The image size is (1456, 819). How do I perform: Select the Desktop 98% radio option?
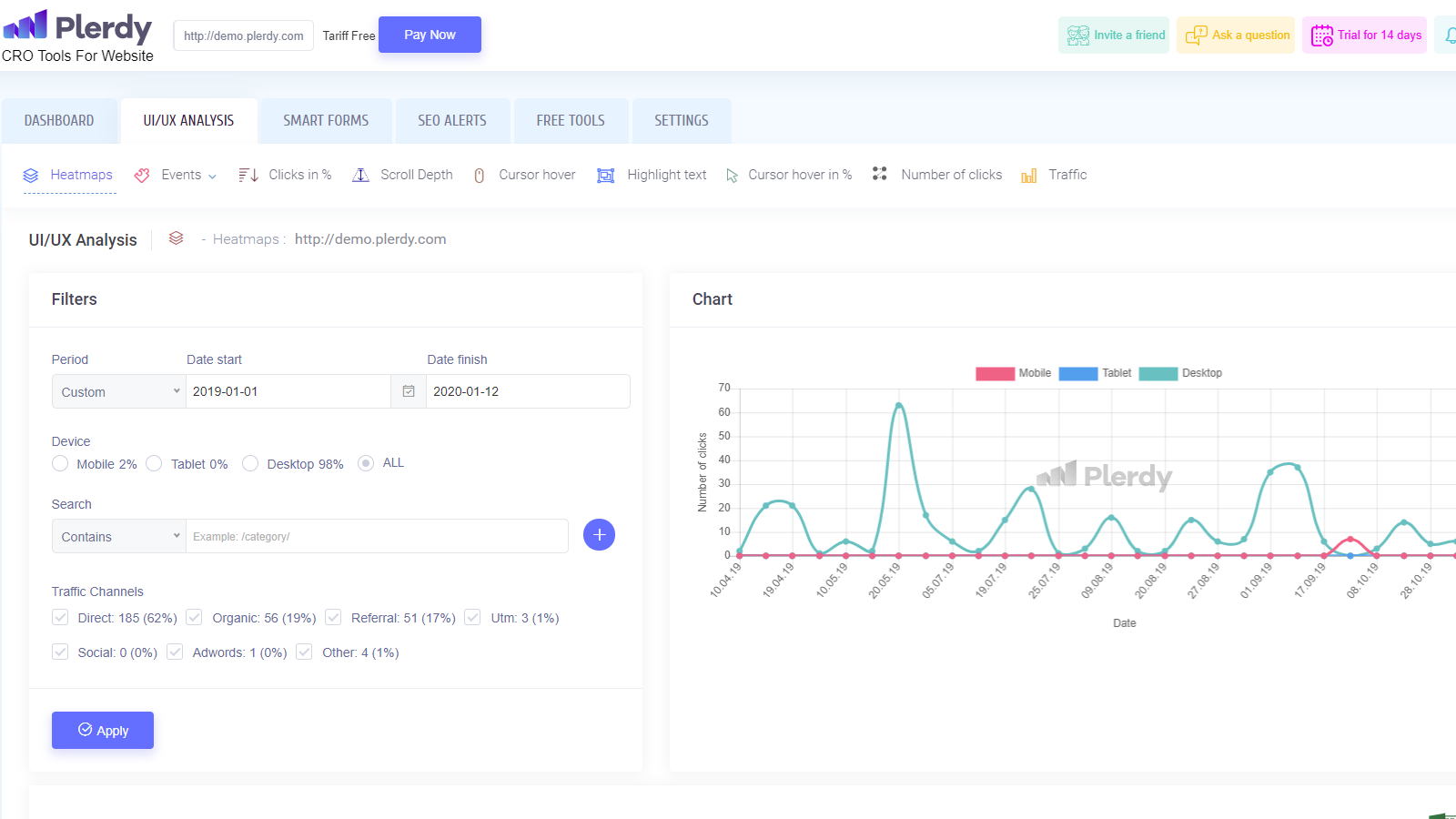(250, 464)
